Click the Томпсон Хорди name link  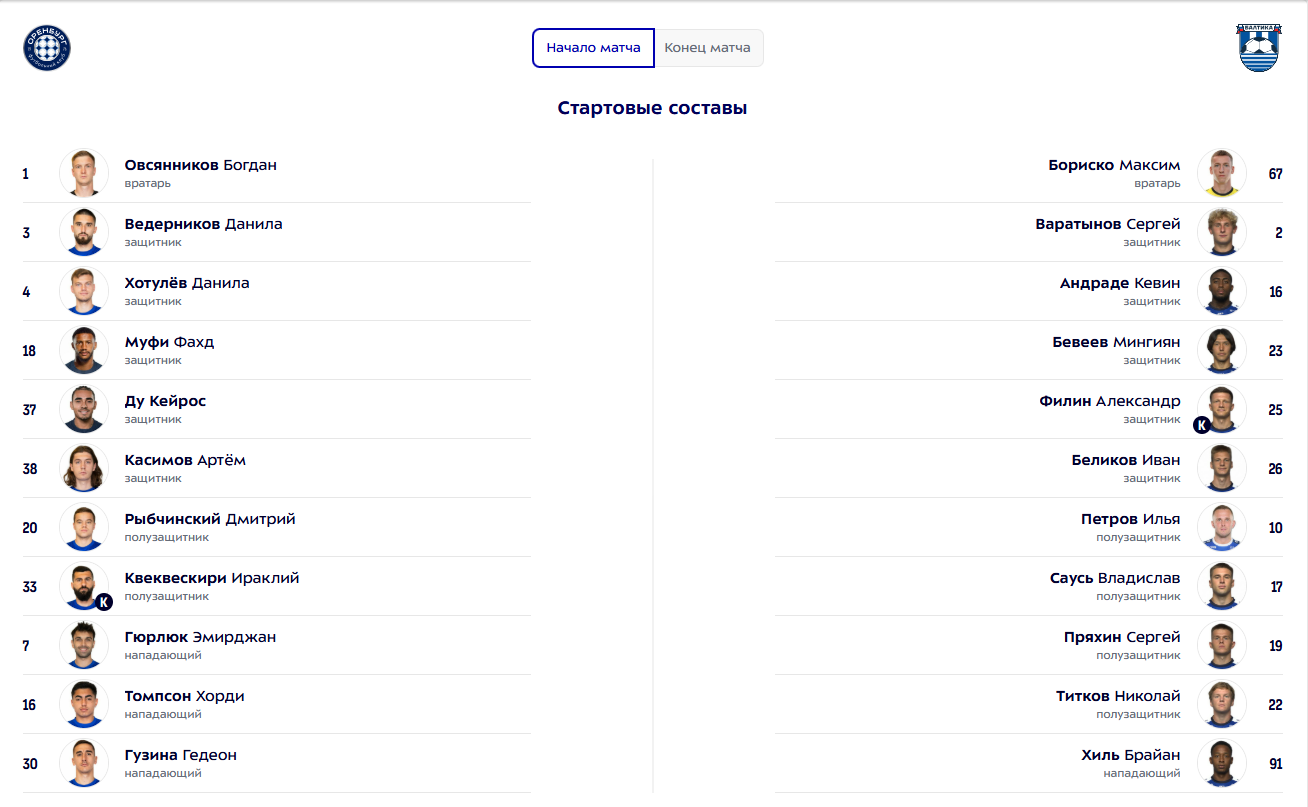click(x=184, y=696)
